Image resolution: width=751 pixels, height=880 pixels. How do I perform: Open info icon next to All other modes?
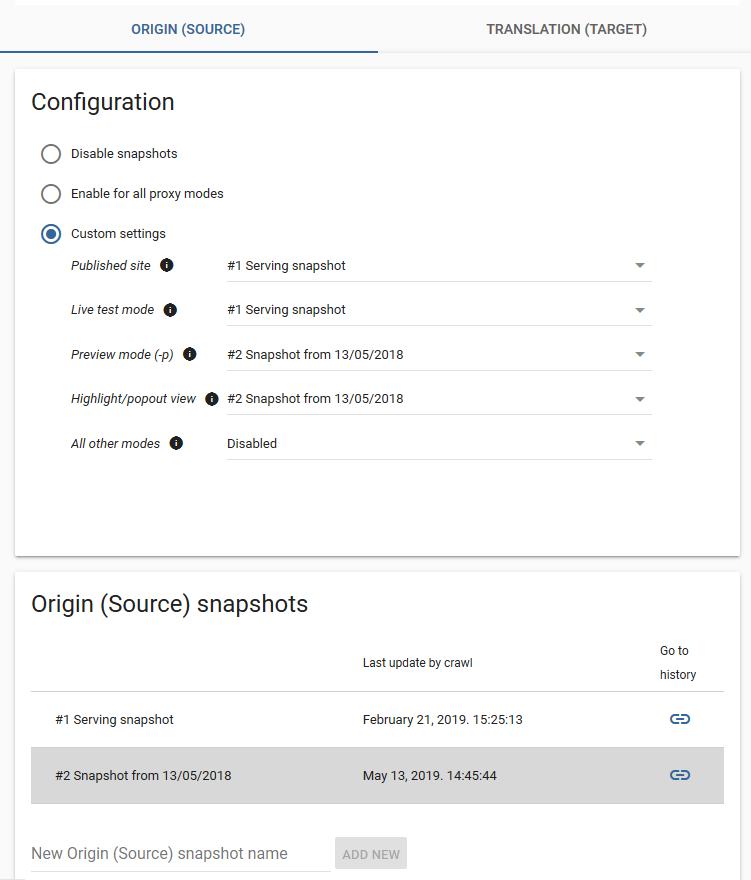176,443
